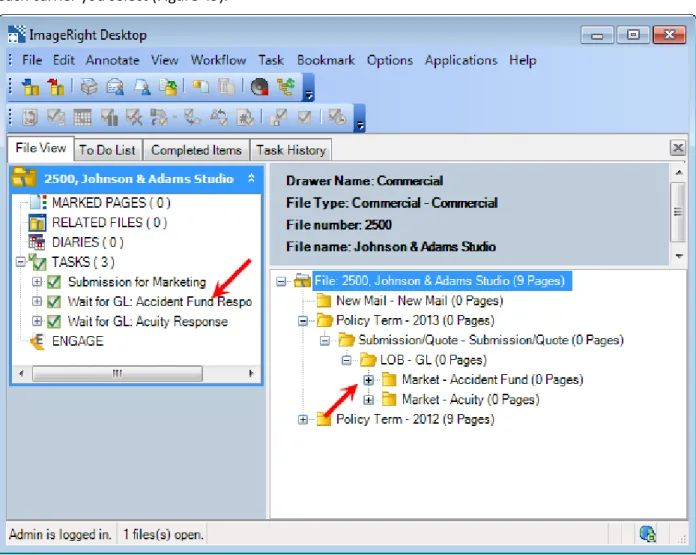Expand the Market - Acuity folder
The image size is (696, 555).
pyautogui.click(x=368, y=399)
